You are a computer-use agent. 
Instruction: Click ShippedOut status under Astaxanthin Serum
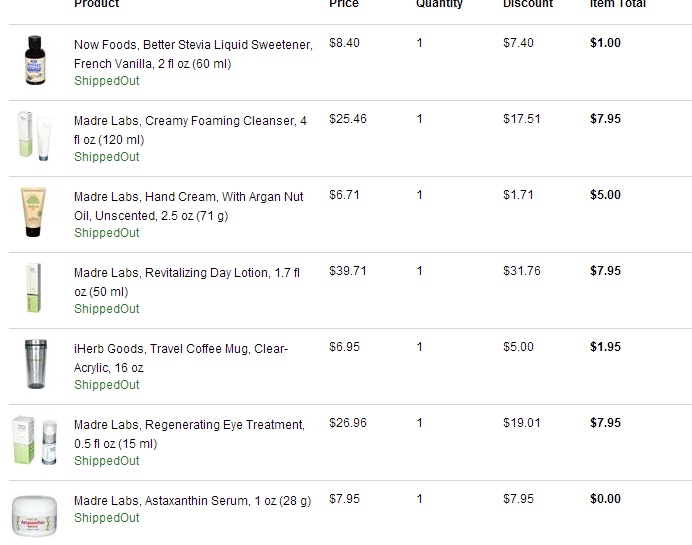coord(107,518)
